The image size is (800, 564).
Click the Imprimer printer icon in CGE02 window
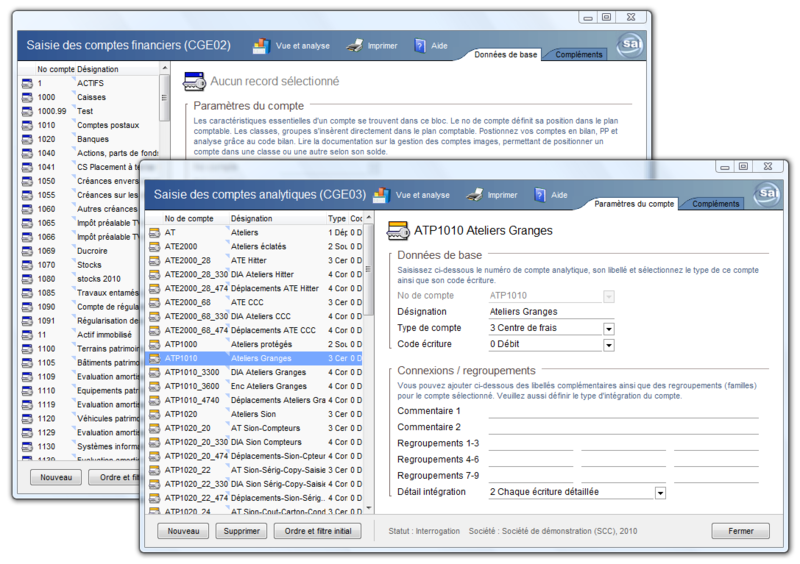click(x=354, y=45)
